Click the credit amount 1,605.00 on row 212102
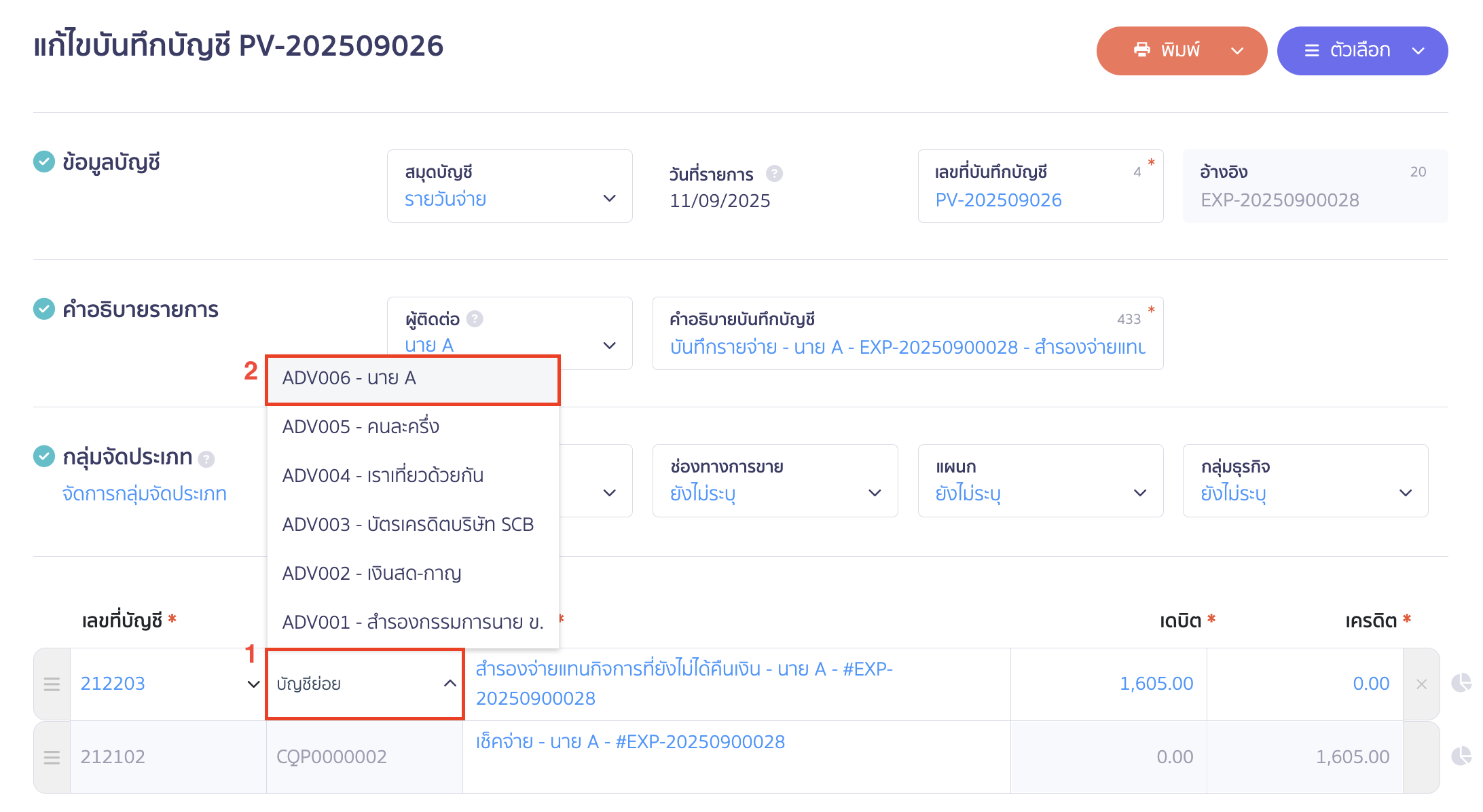This screenshot has height=812, width=1483. pyautogui.click(x=1353, y=757)
